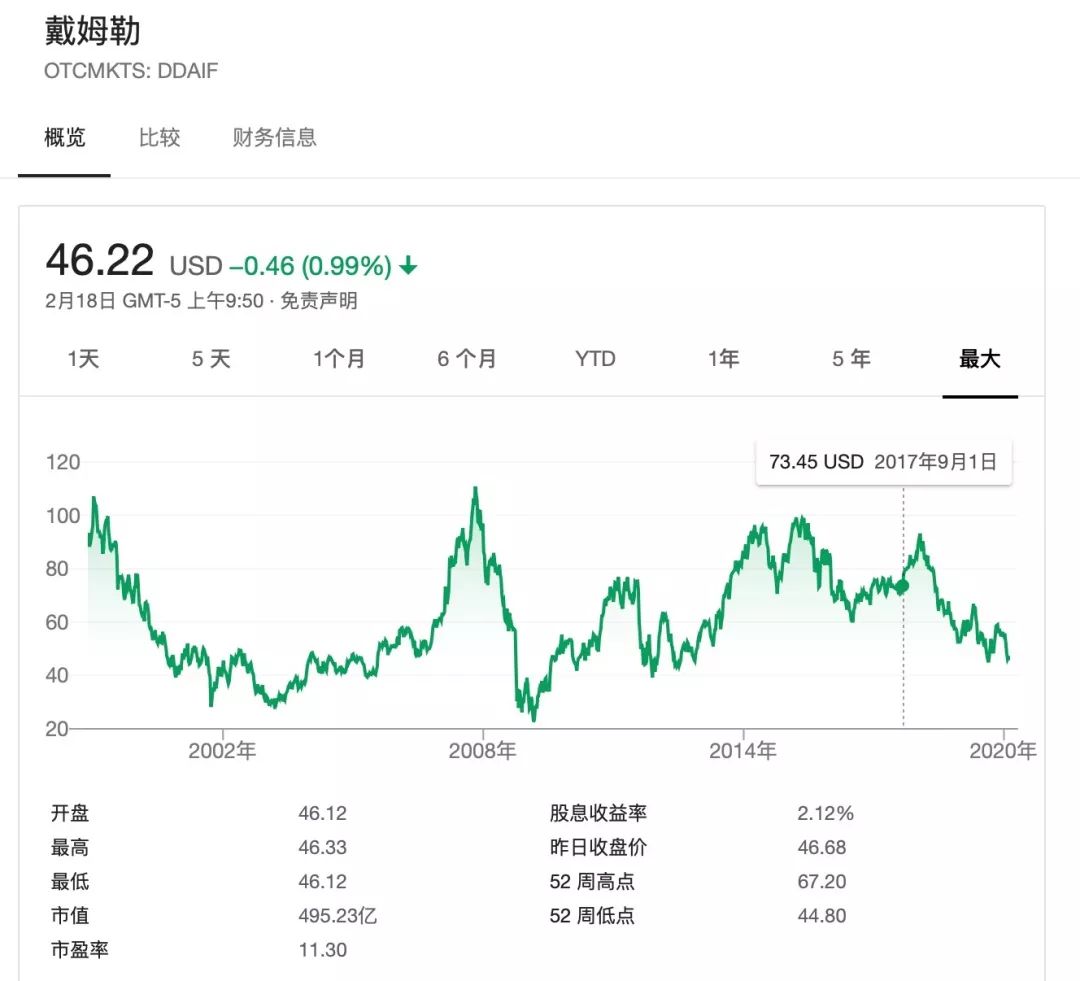Image resolution: width=1080 pixels, height=981 pixels.
Task: Click the 2008年 axis label
Action: 482,750
